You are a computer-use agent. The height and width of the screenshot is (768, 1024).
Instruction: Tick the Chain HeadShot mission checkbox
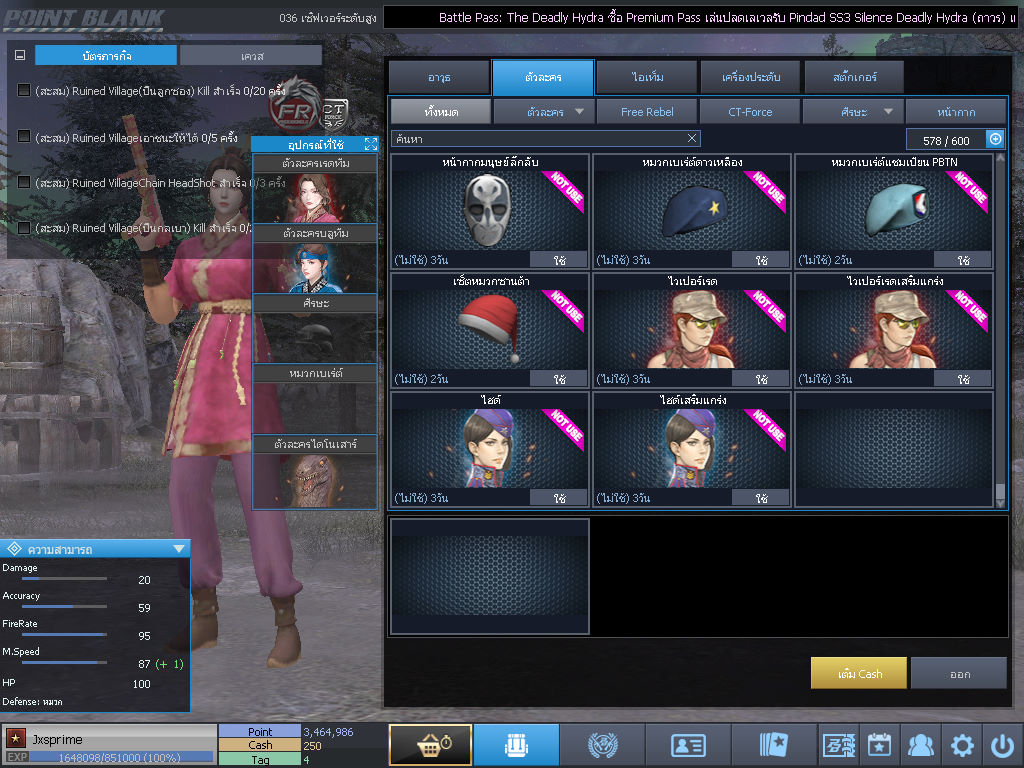[24, 182]
